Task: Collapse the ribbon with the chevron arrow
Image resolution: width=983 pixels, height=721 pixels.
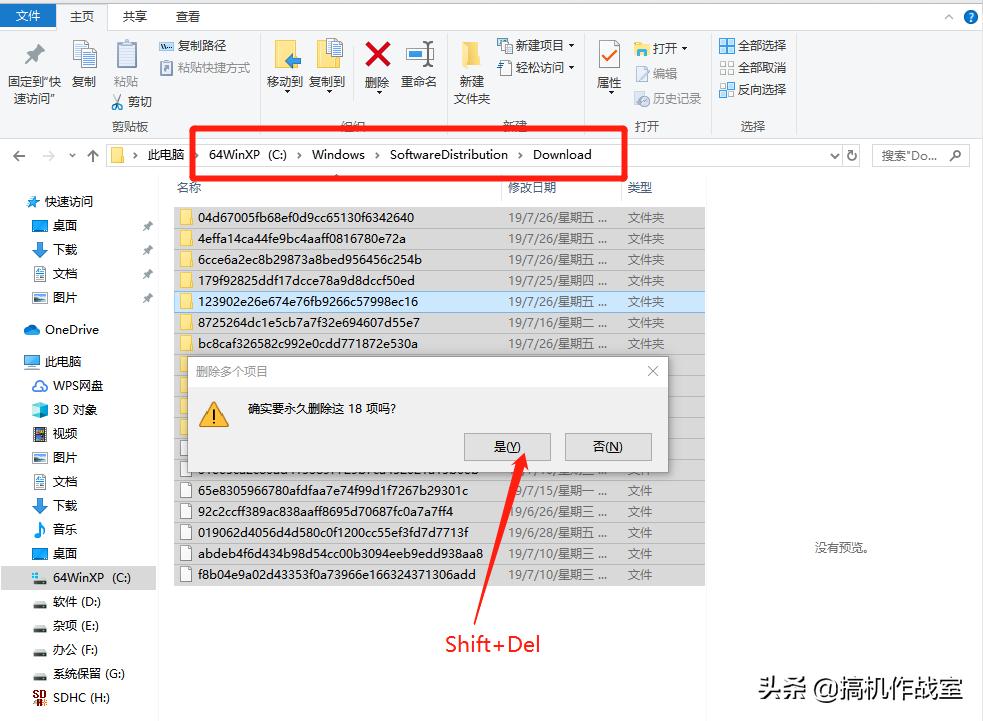Action: 948,15
